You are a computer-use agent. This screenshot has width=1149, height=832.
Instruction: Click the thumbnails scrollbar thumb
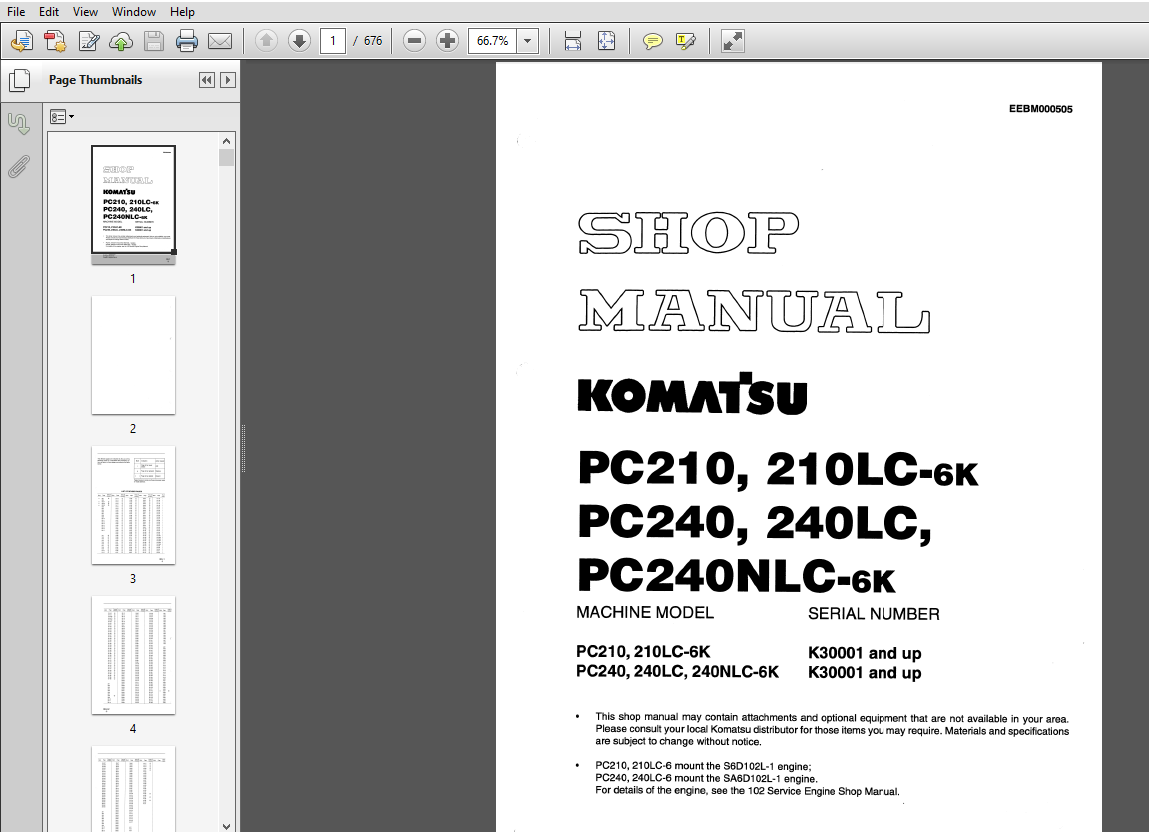pyautogui.click(x=226, y=158)
